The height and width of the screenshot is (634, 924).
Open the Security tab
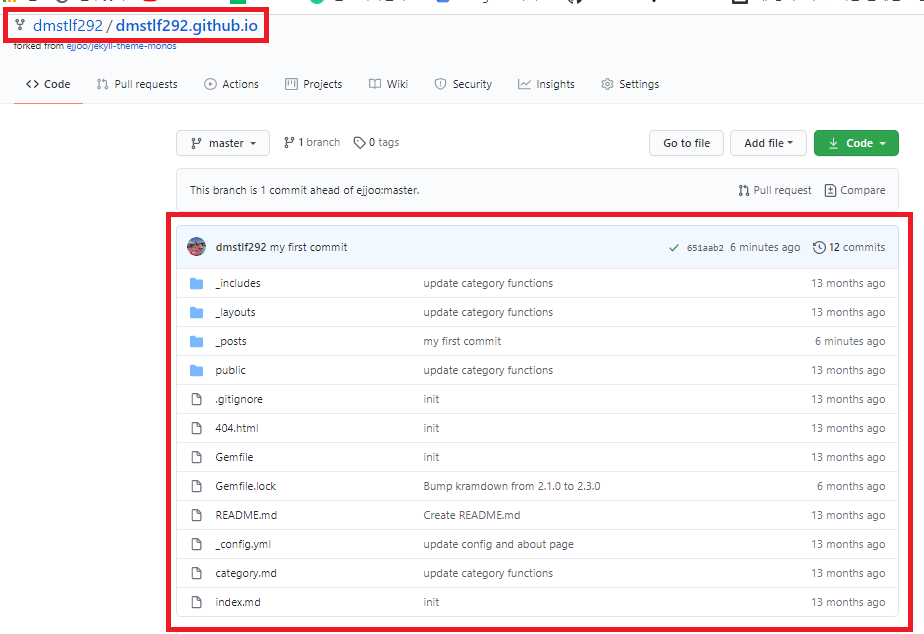point(463,84)
